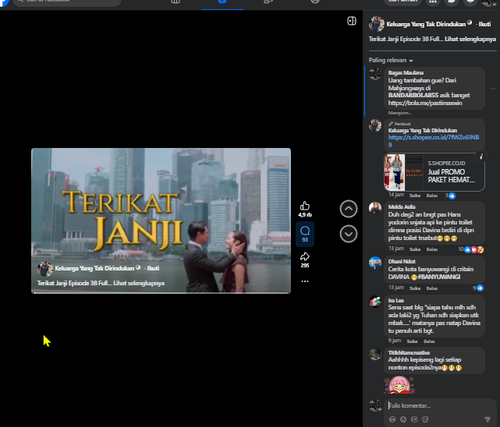The image size is (500, 427).
Task: Open Keluarga Yang Tak Dirindukan name on video overlay
Action: [x=94, y=268]
